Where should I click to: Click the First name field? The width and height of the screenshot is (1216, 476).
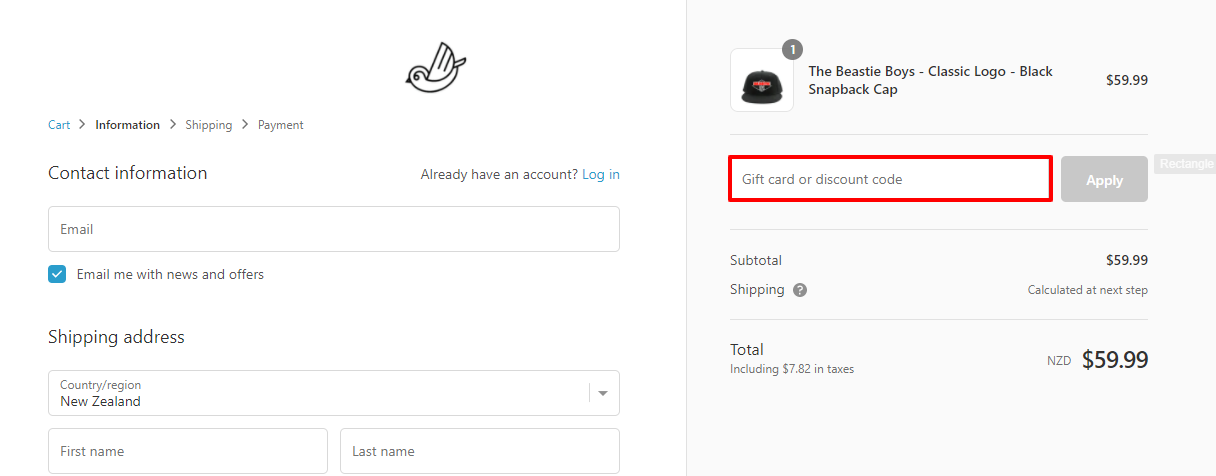[188, 451]
